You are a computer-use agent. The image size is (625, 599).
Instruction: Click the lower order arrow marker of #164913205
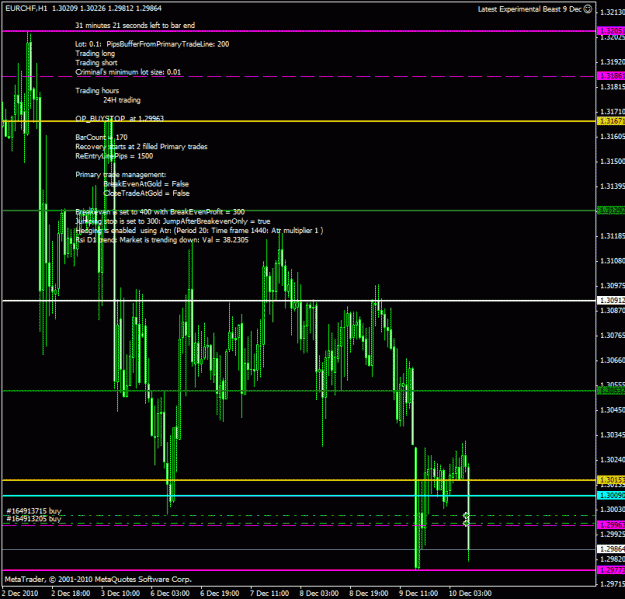coord(466,523)
